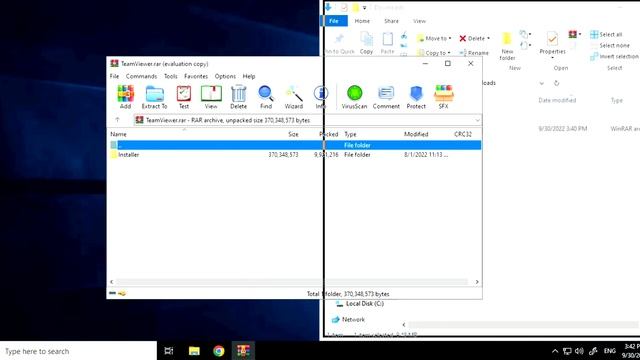Open Google Chrome from taskbar
Screen dimensions: 640x360
tap(219, 351)
